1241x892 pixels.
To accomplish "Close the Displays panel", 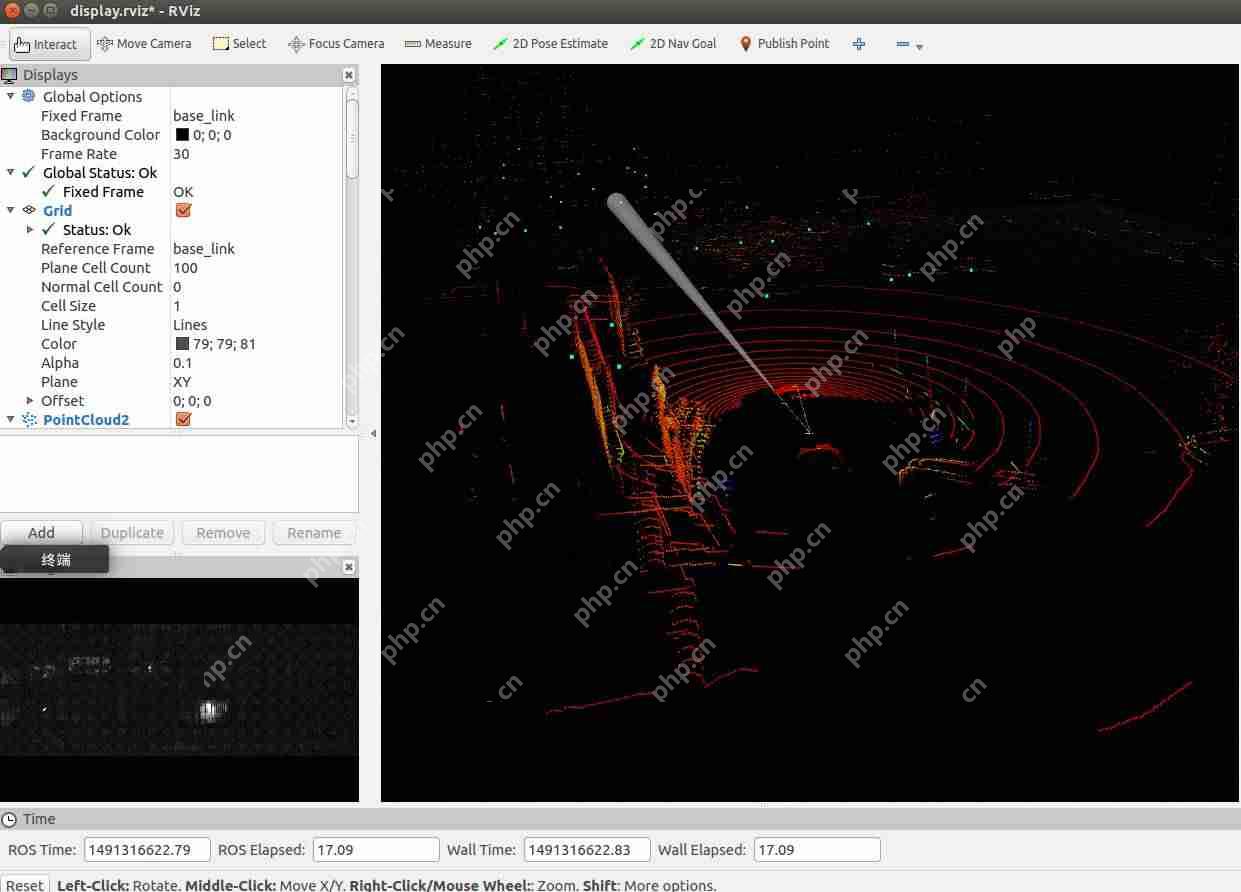I will coord(349,75).
